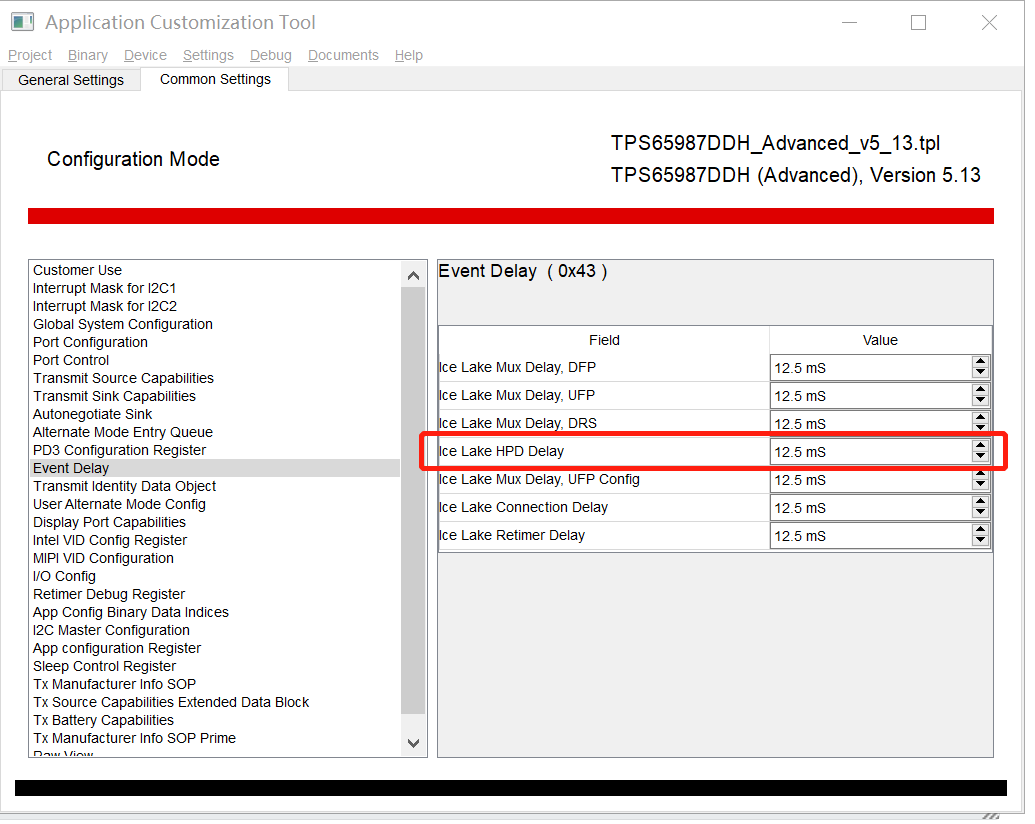Decrease Ice Lake Mux Delay, UFP Config value
This screenshot has height=824, width=1035.
tap(980, 485)
